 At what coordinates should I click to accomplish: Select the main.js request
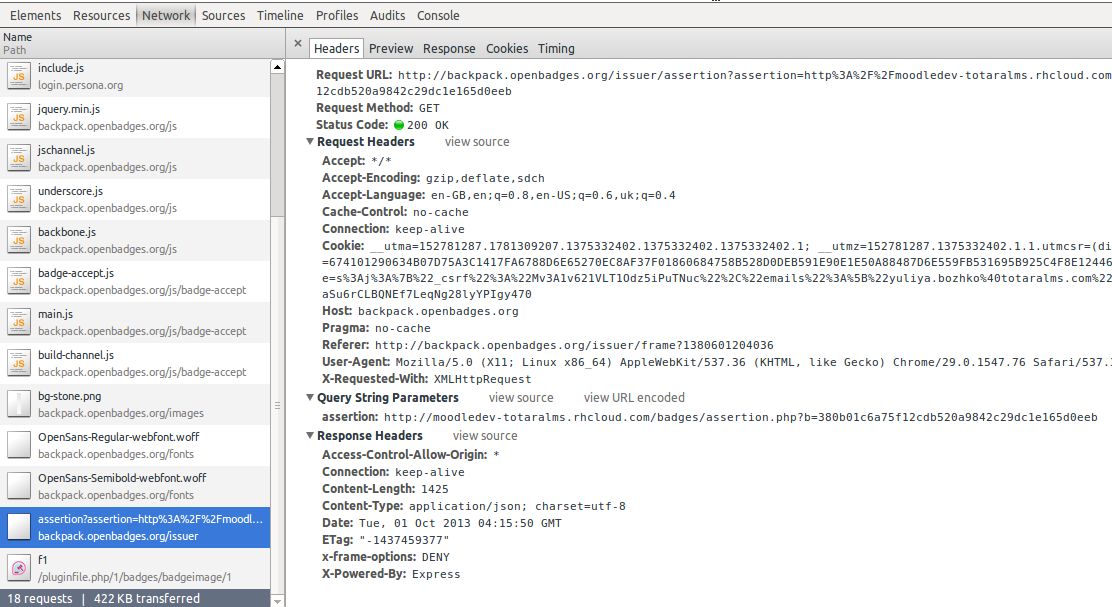click(135, 323)
